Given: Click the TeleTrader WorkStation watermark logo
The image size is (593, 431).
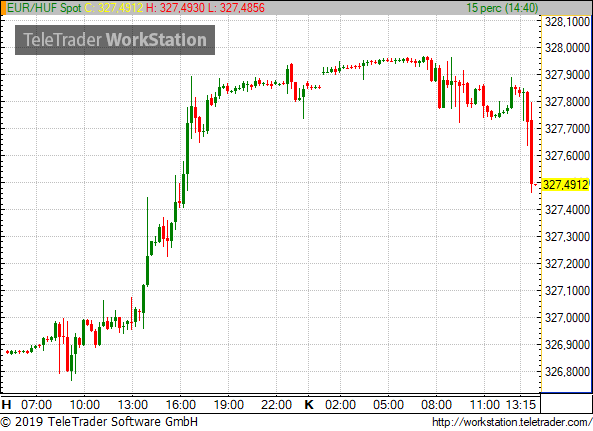Looking at the screenshot, I should (115, 40).
